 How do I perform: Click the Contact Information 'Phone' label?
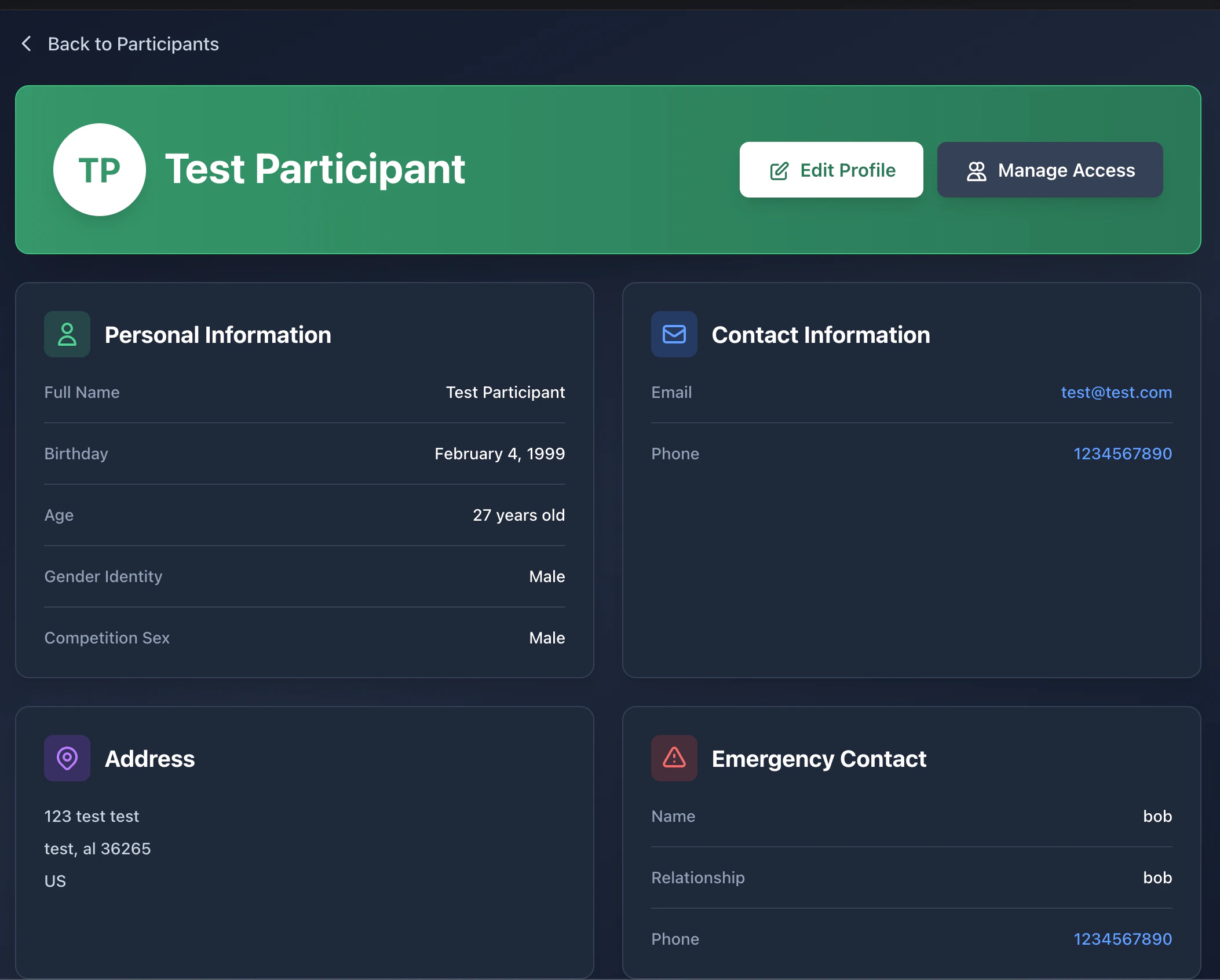(675, 454)
